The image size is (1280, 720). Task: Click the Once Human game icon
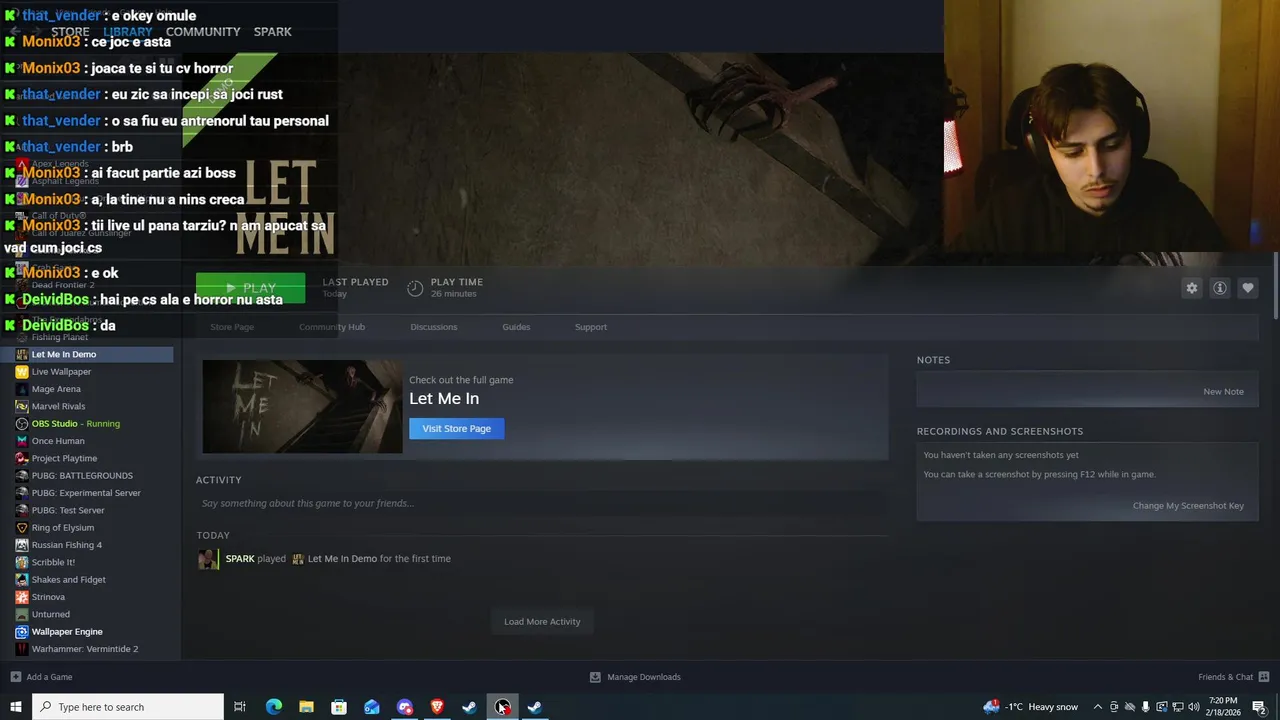22,441
